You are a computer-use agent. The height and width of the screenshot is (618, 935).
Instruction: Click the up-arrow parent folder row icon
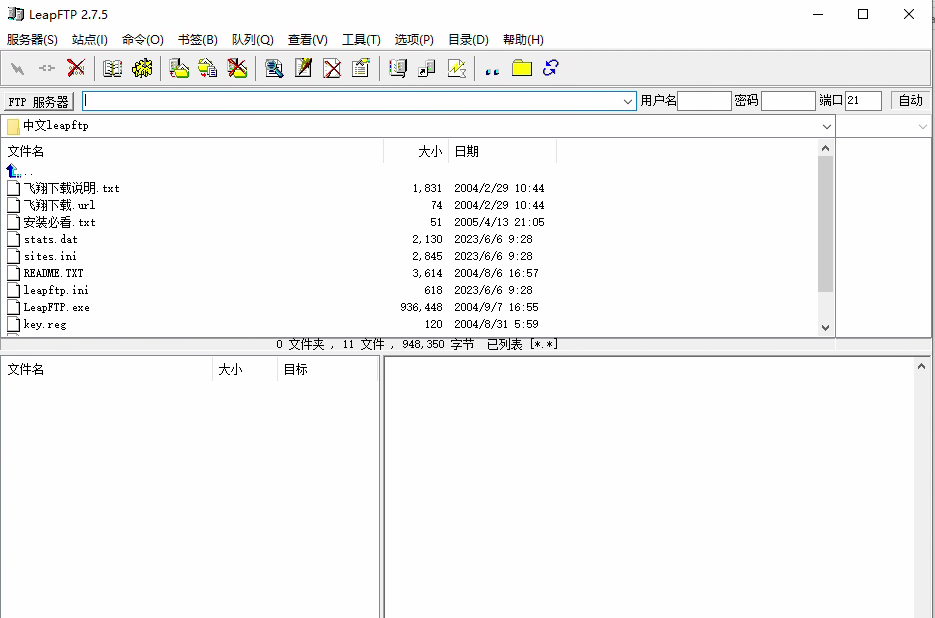tap(14, 171)
